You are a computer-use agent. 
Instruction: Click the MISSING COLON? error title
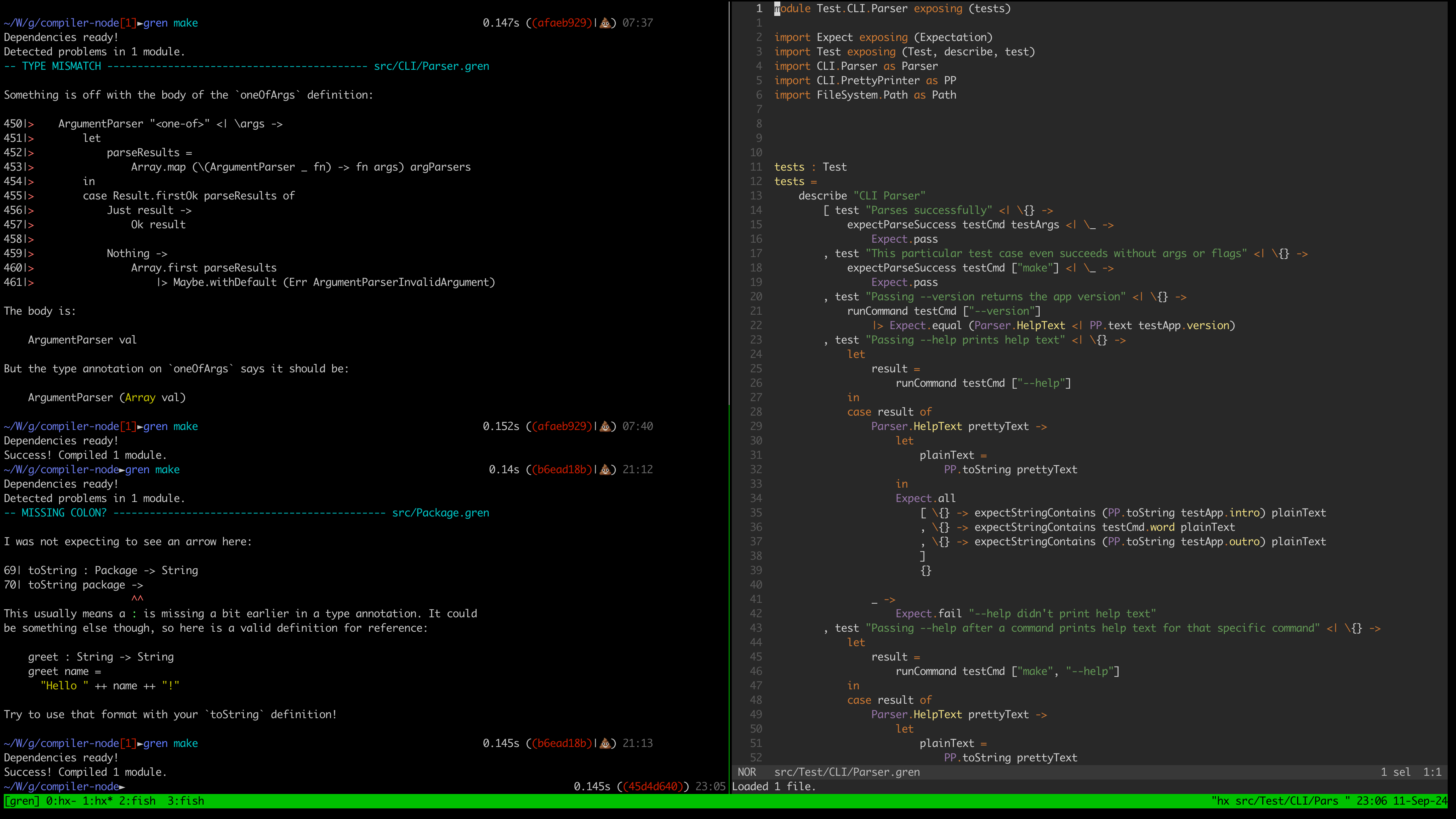coord(64,513)
